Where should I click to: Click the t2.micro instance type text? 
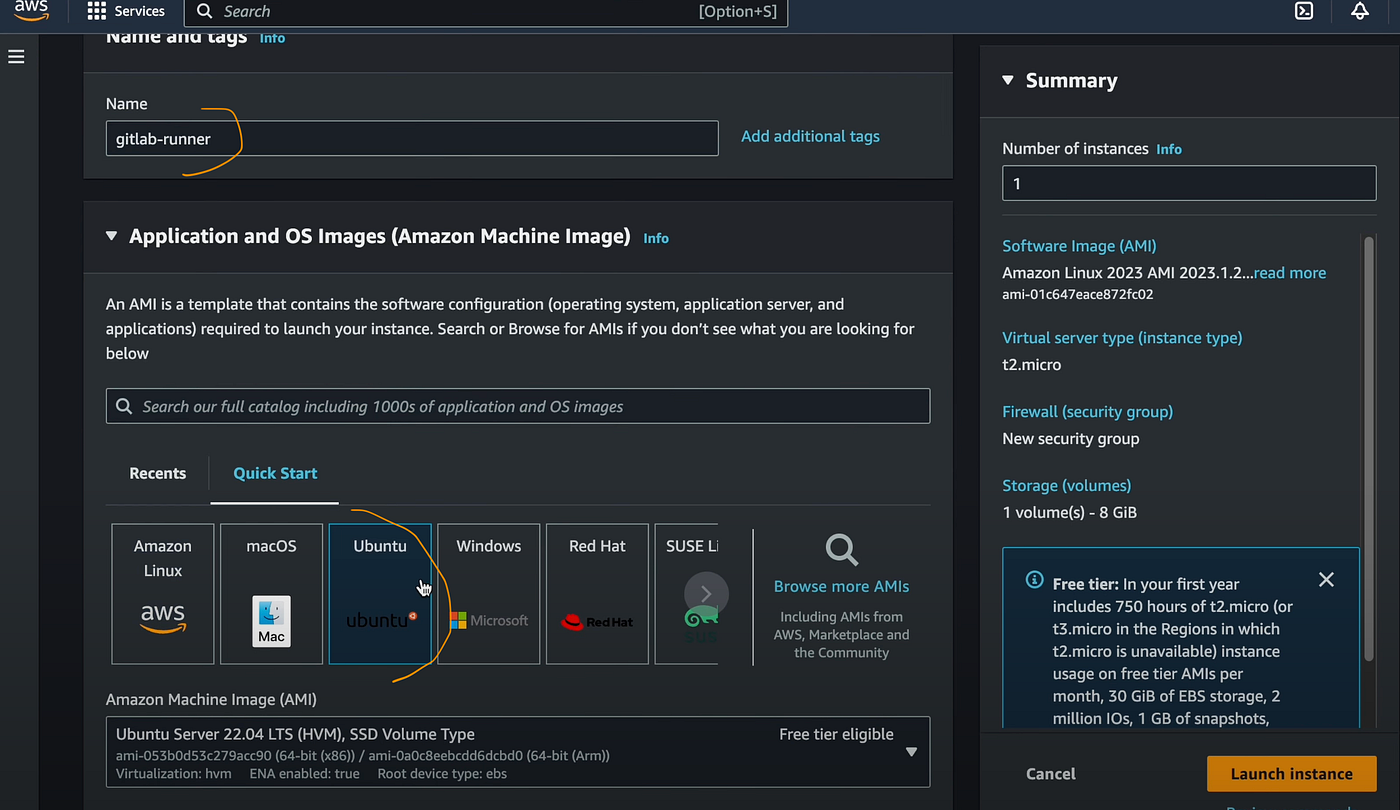click(1032, 364)
